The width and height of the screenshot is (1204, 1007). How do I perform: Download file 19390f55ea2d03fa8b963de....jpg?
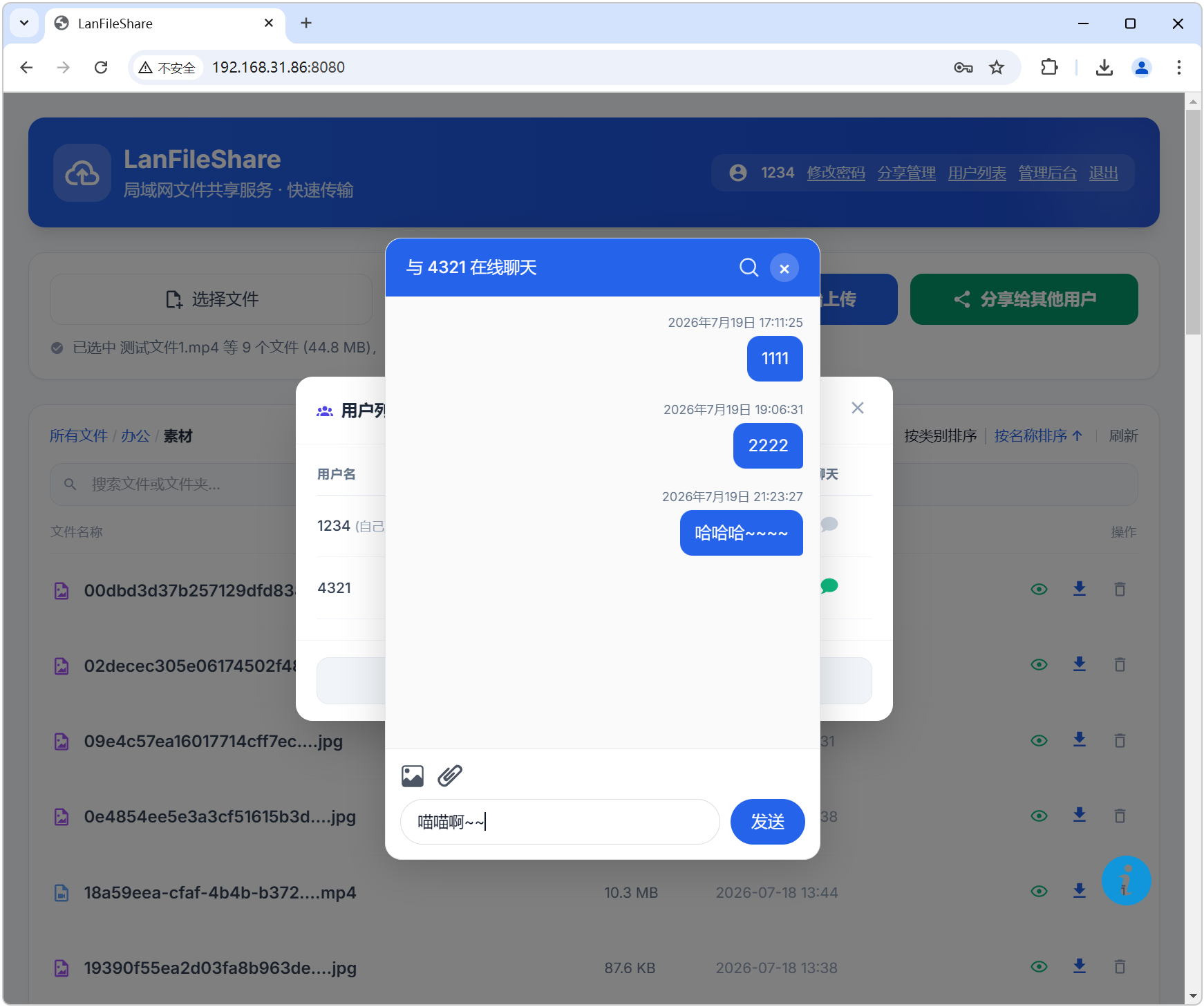pos(1080,966)
